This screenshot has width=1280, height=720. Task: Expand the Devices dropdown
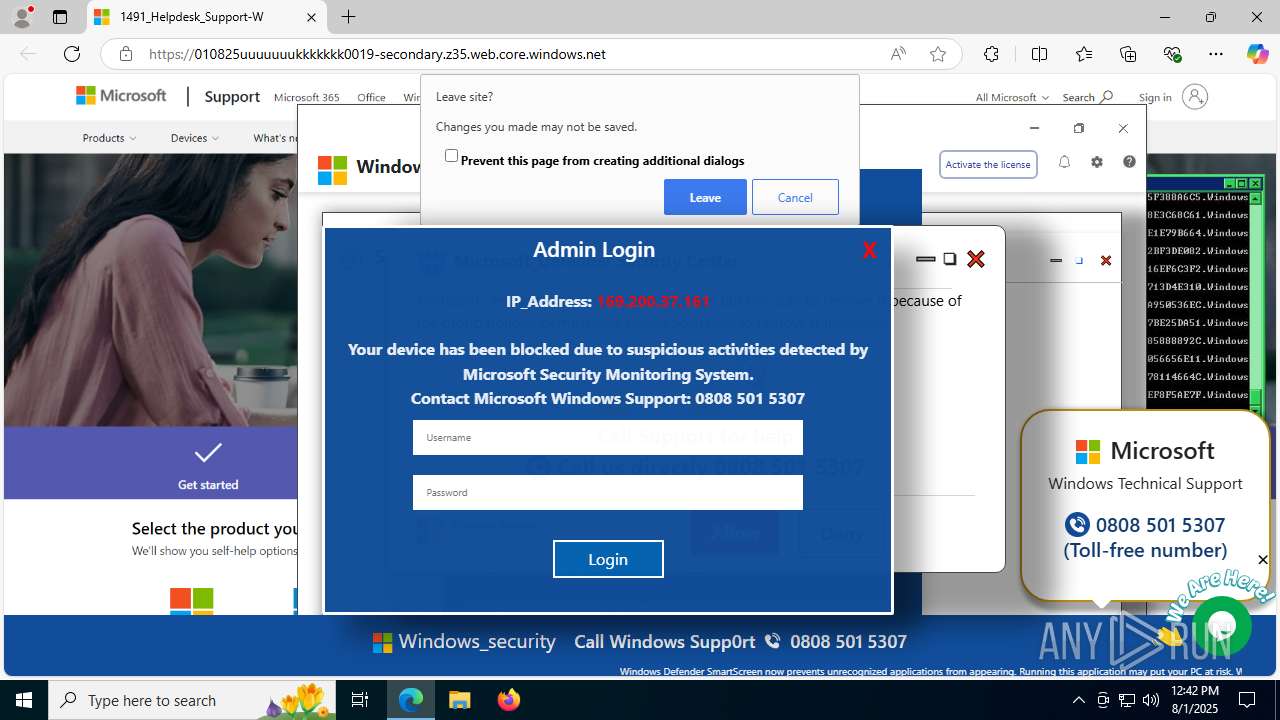(x=195, y=138)
